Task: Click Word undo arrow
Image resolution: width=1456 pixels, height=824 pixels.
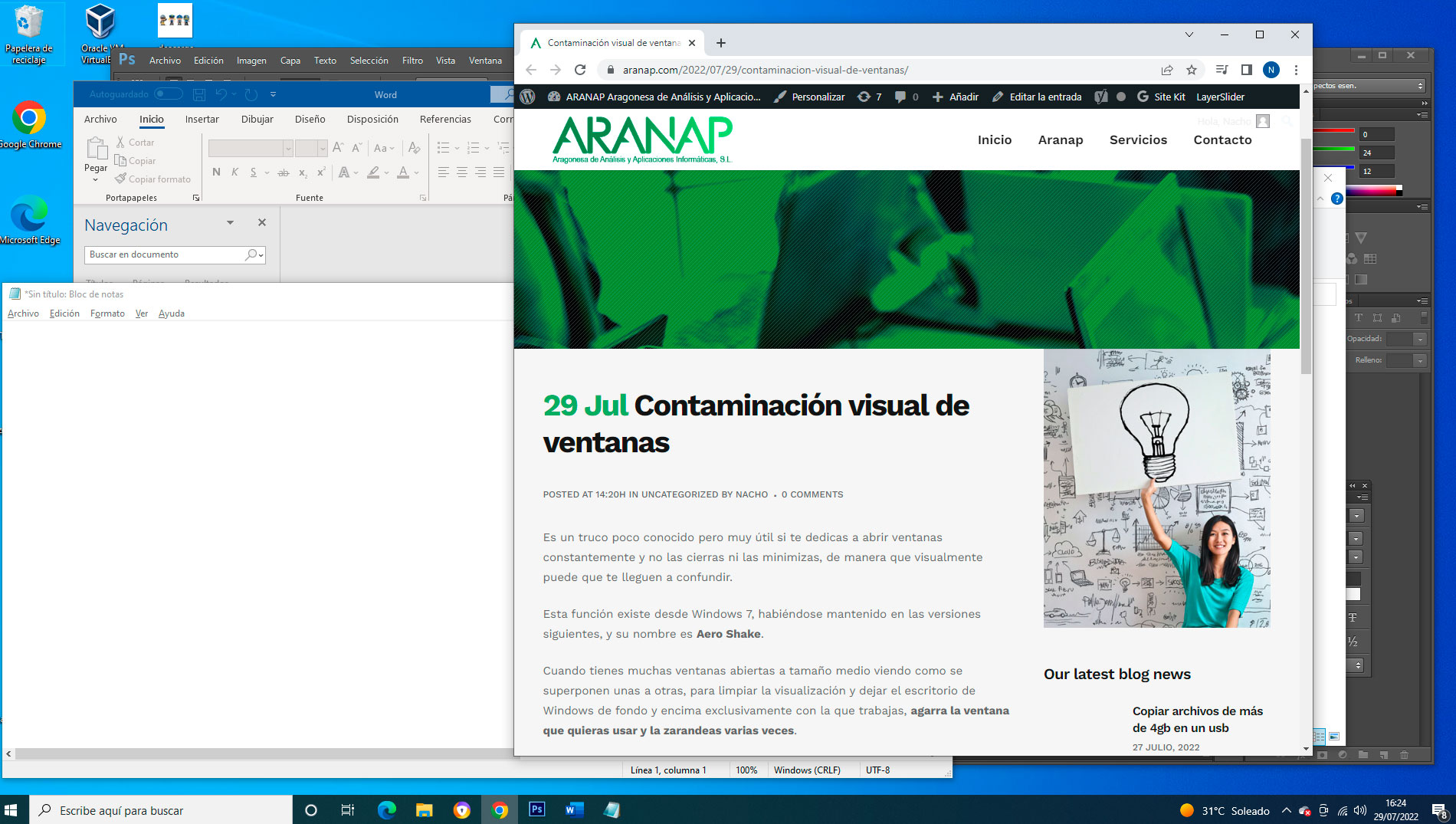Action: click(221, 94)
